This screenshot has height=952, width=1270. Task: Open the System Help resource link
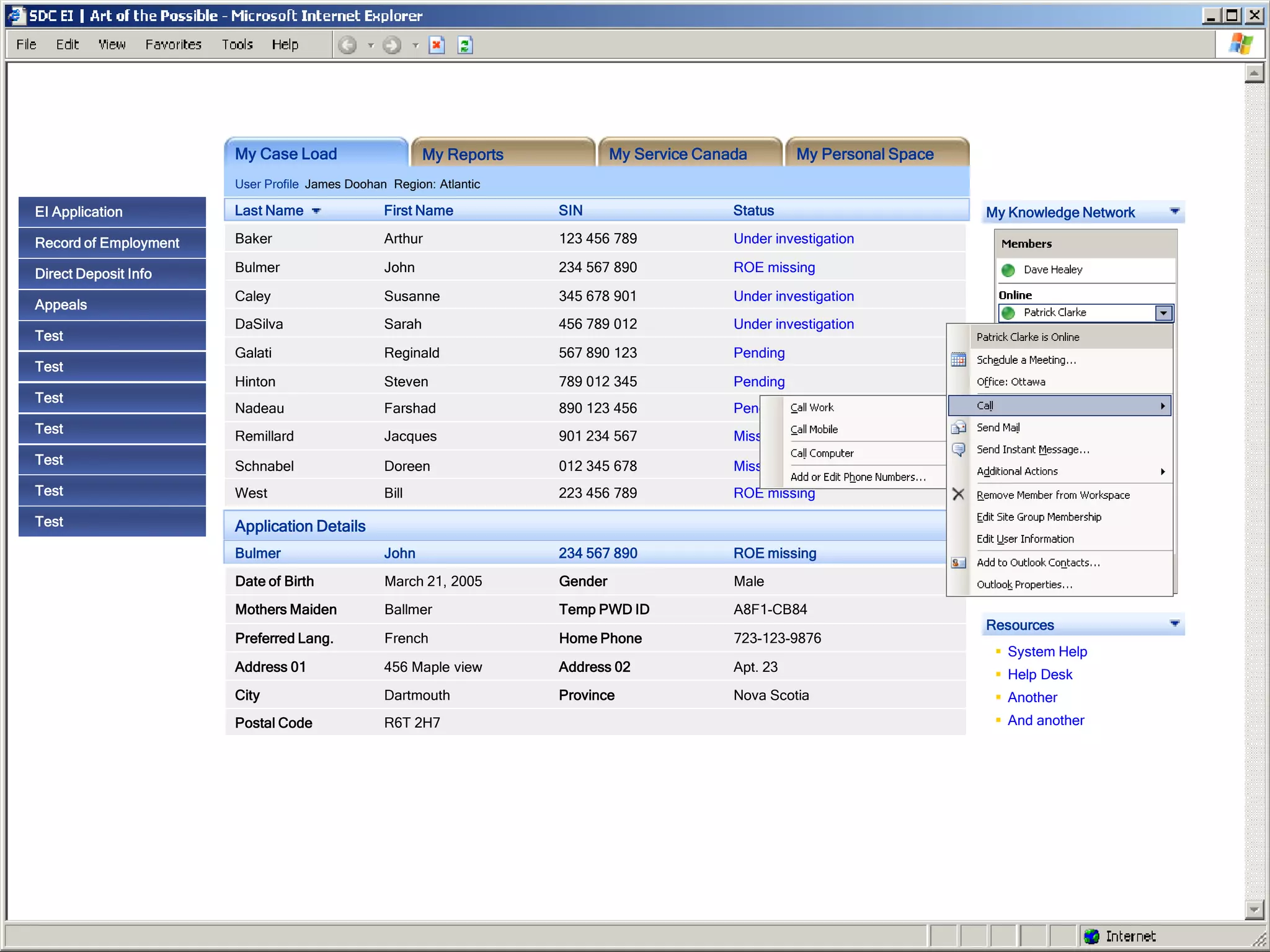coord(1047,651)
